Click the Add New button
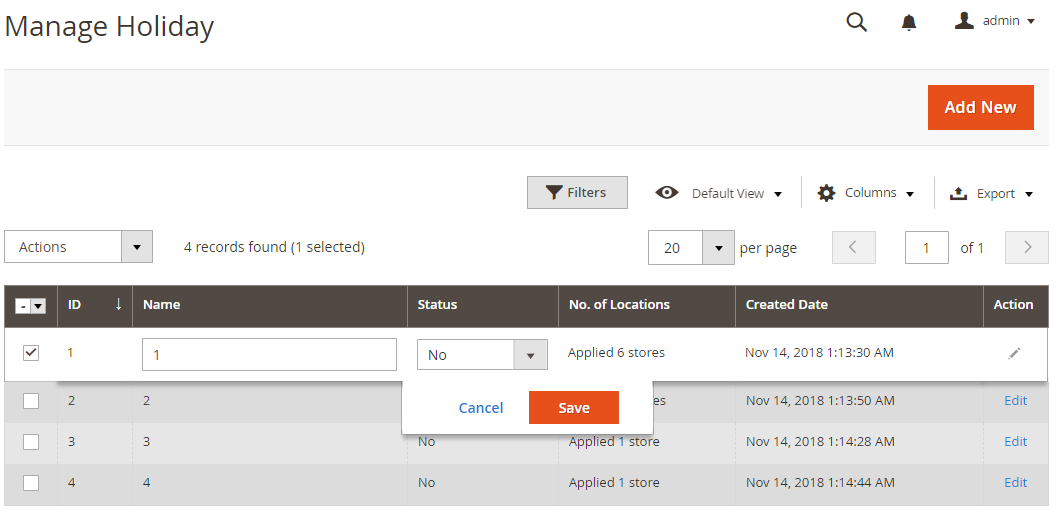1058x515 pixels. 979,107
